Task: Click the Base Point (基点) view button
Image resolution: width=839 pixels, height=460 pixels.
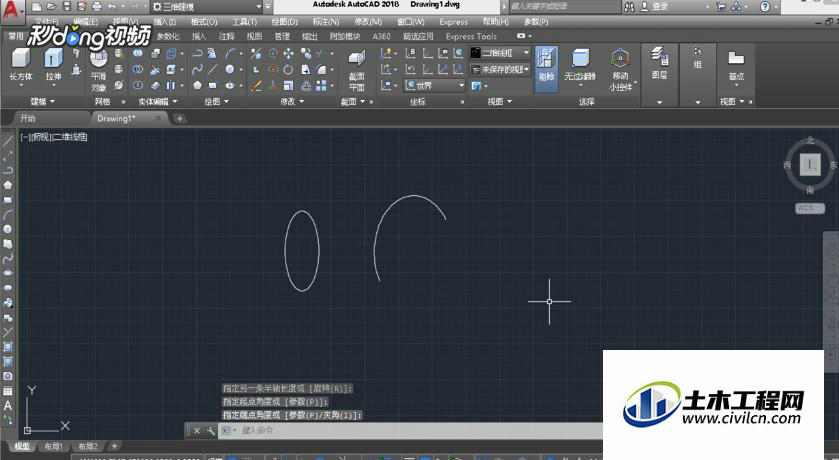Action: pyautogui.click(x=736, y=65)
